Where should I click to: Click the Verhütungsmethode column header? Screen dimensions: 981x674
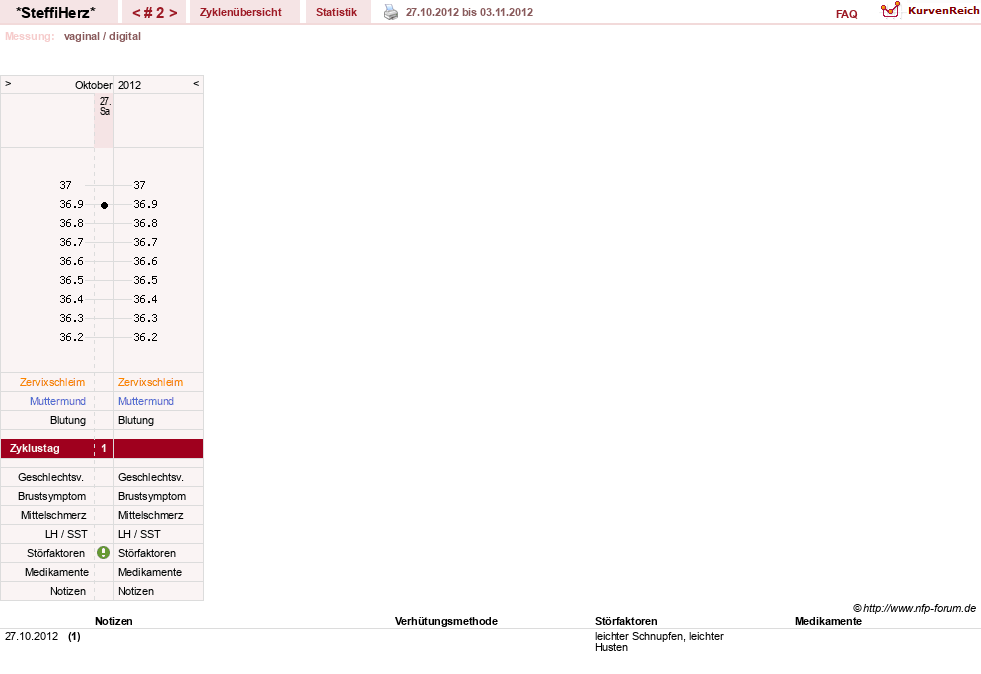pos(446,621)
